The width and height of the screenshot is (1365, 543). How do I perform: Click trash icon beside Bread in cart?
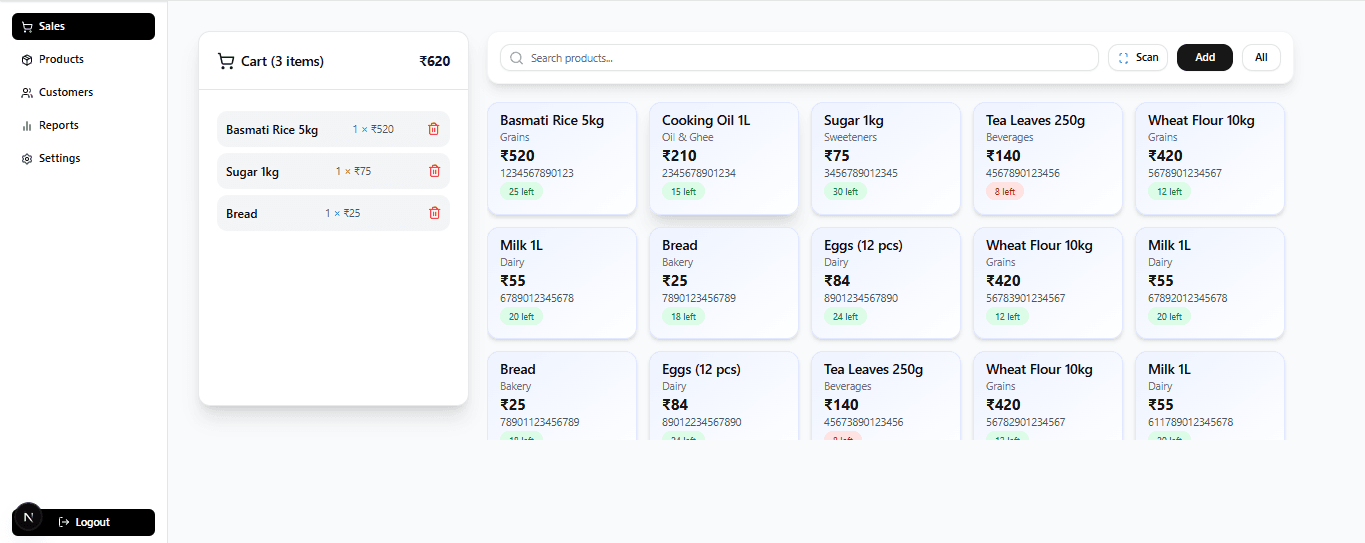[x=434, y=213]
